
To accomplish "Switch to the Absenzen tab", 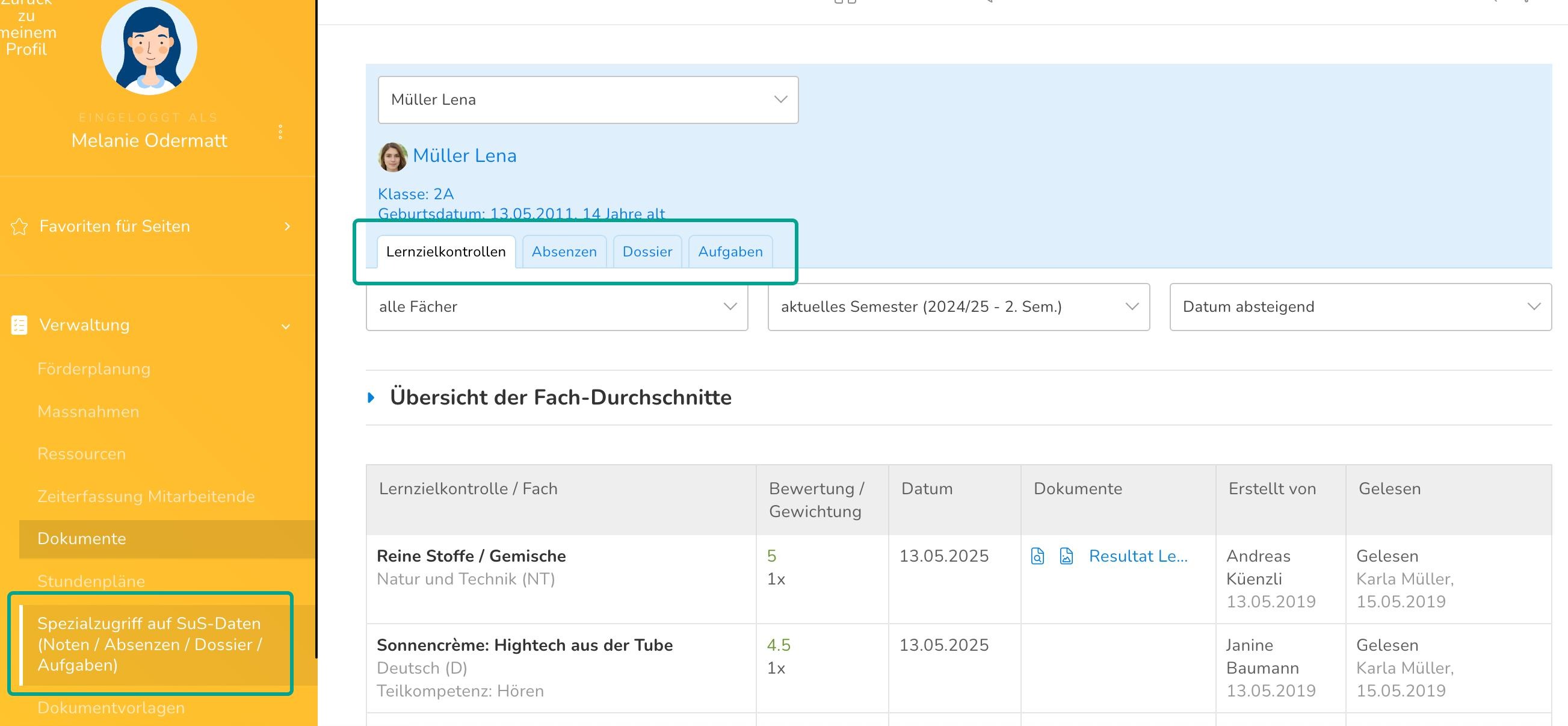I will [x=564, y=252].
